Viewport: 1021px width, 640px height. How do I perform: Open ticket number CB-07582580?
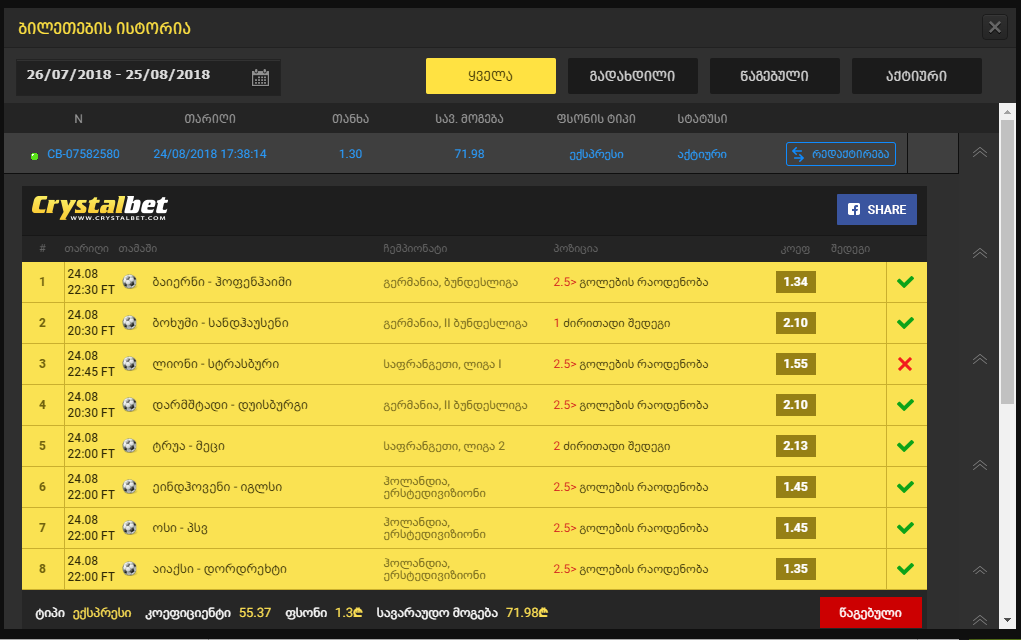(83, 154)
